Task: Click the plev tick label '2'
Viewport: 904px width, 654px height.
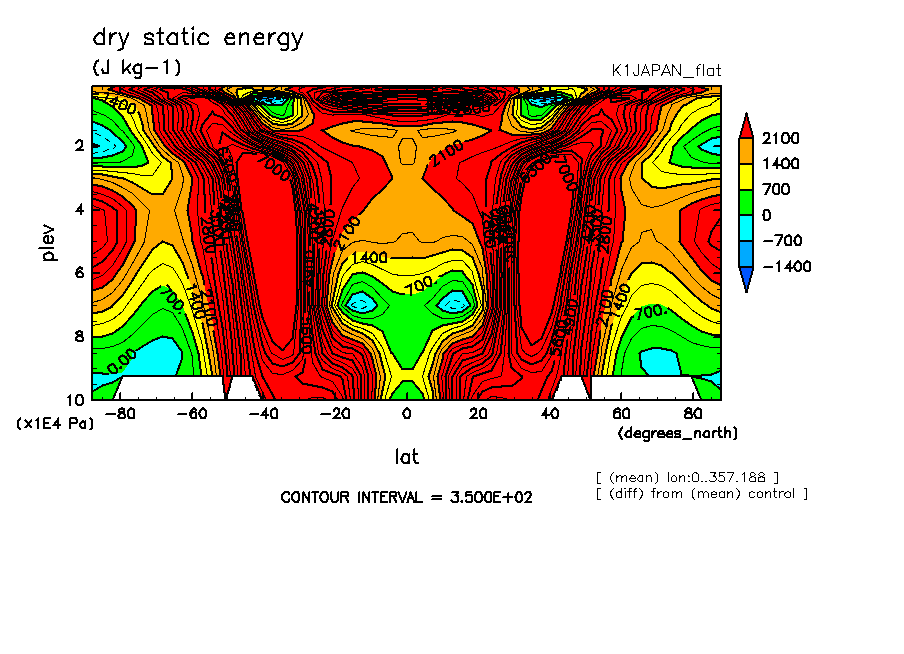Action: tap(79, 146)
